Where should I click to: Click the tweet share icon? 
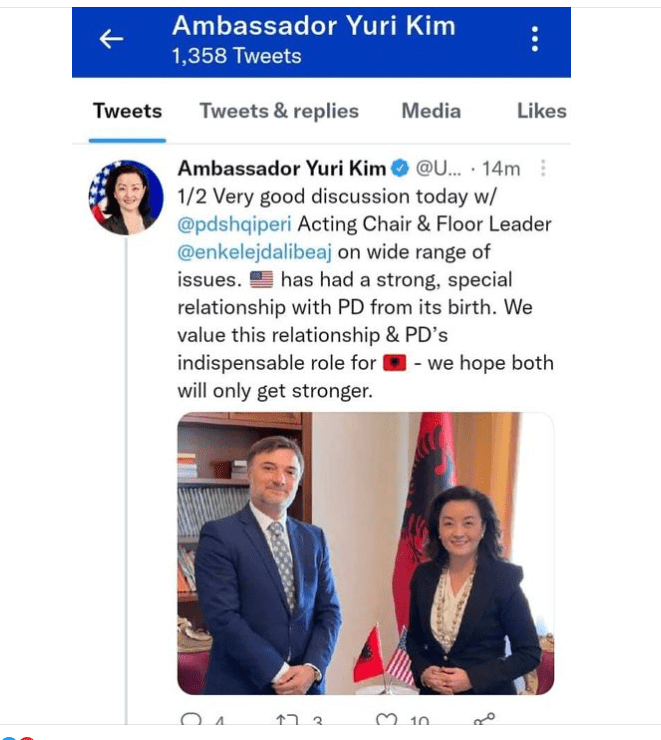(x=485, y=719)
